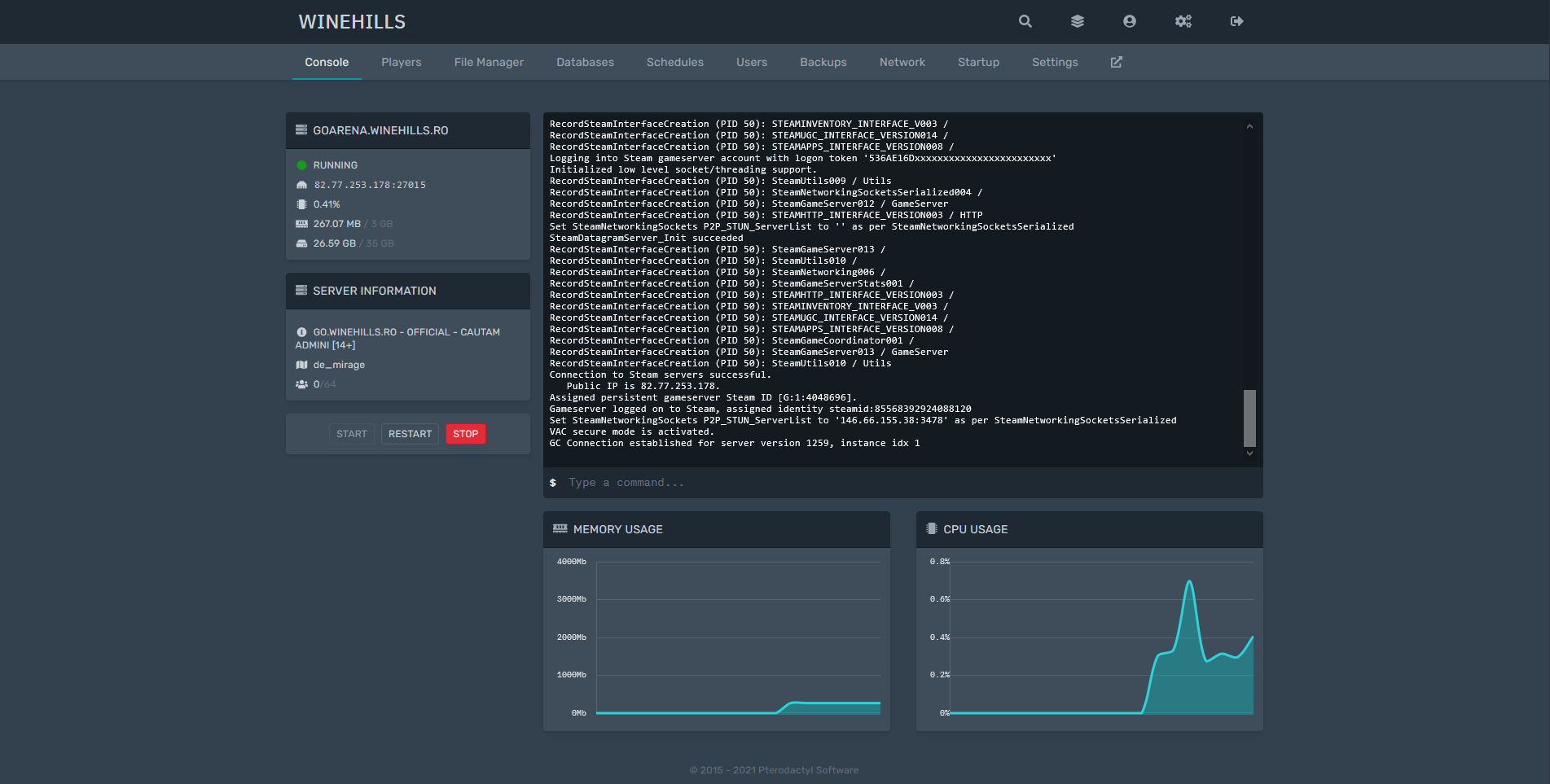Open the external link icon tab
This screenshot has height=784, width=1550.
click(x=1116, y=62)
